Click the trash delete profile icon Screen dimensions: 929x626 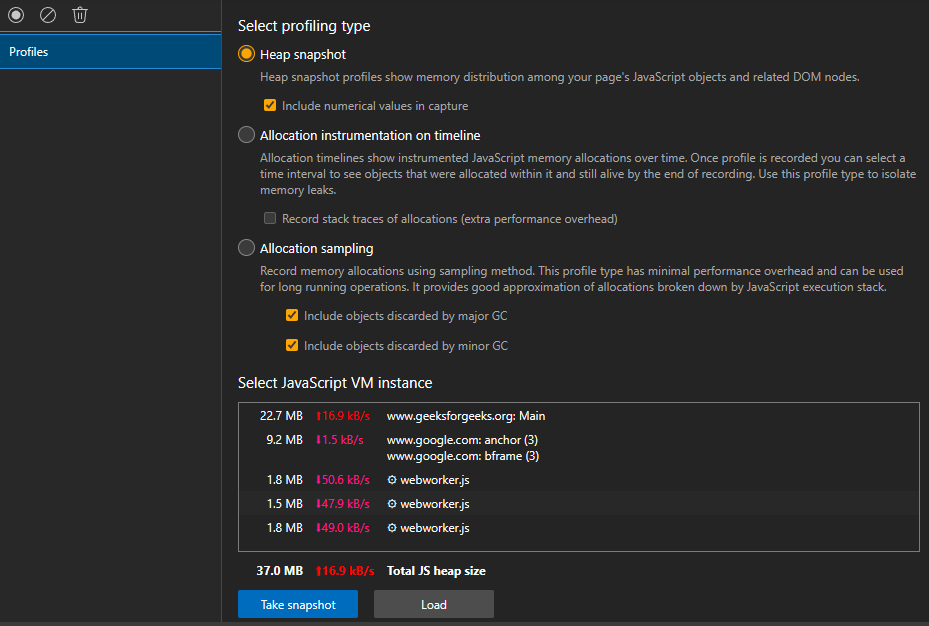tap(80, 15)
